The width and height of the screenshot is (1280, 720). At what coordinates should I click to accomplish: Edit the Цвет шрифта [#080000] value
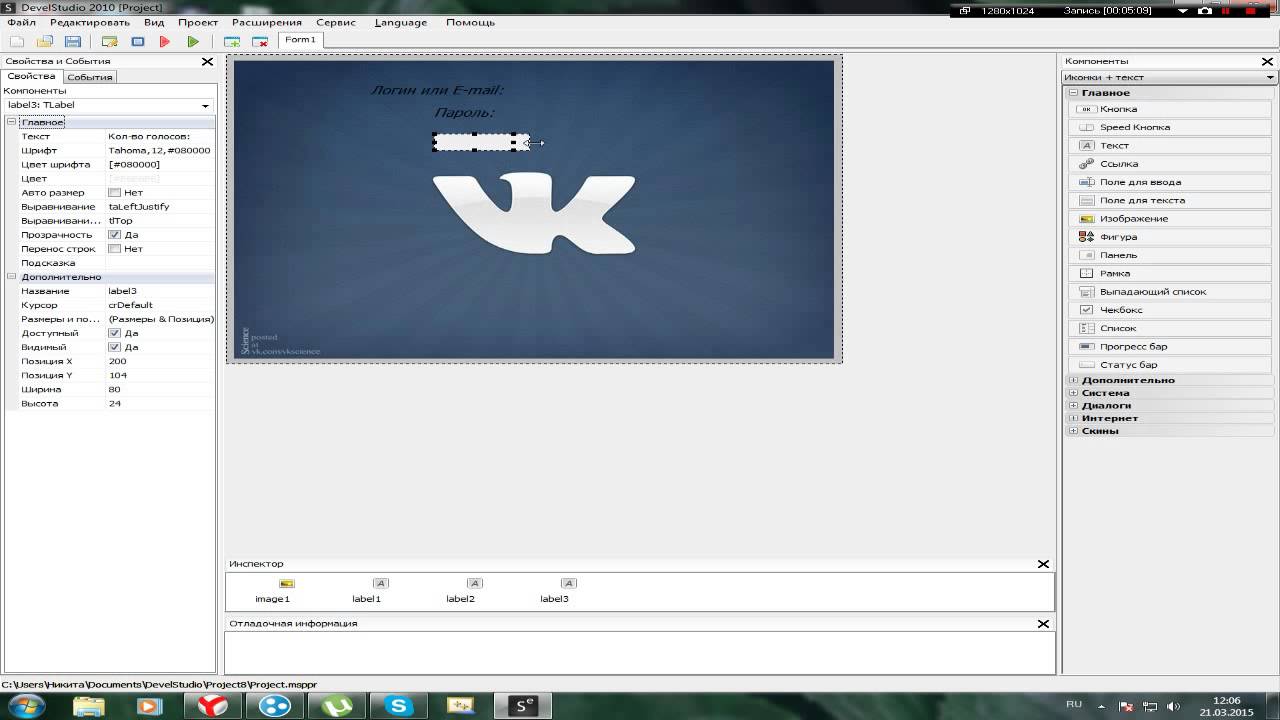click(x=160, y=165)
